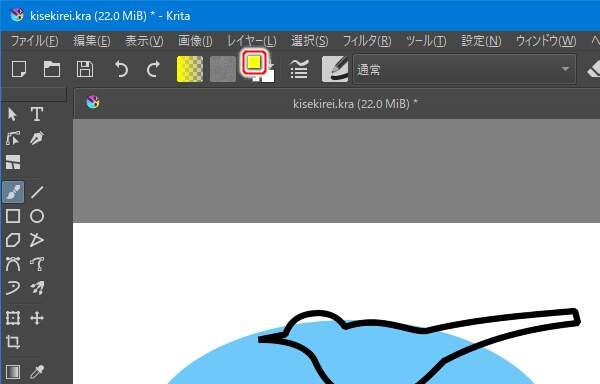Save the document with floppy icon
The width and height of the screenshot is (600, 384).
[85, 69]
